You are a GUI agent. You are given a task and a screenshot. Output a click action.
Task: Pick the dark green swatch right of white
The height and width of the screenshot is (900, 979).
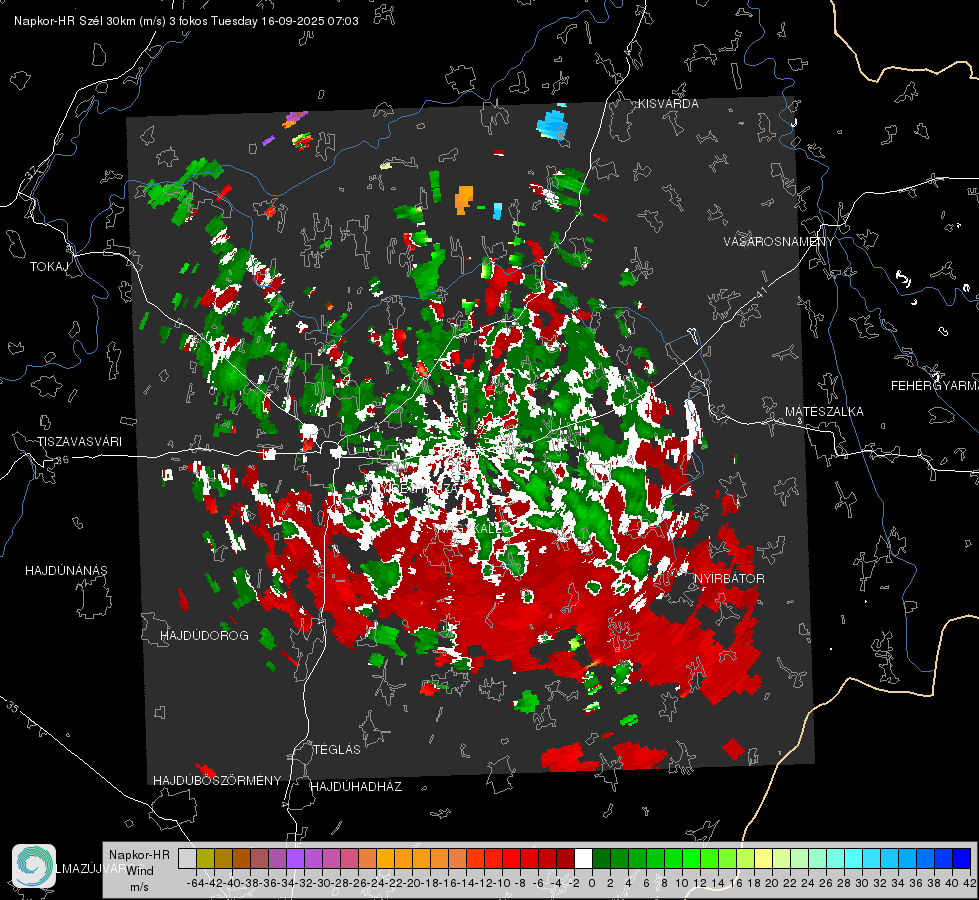coord(601,858)
